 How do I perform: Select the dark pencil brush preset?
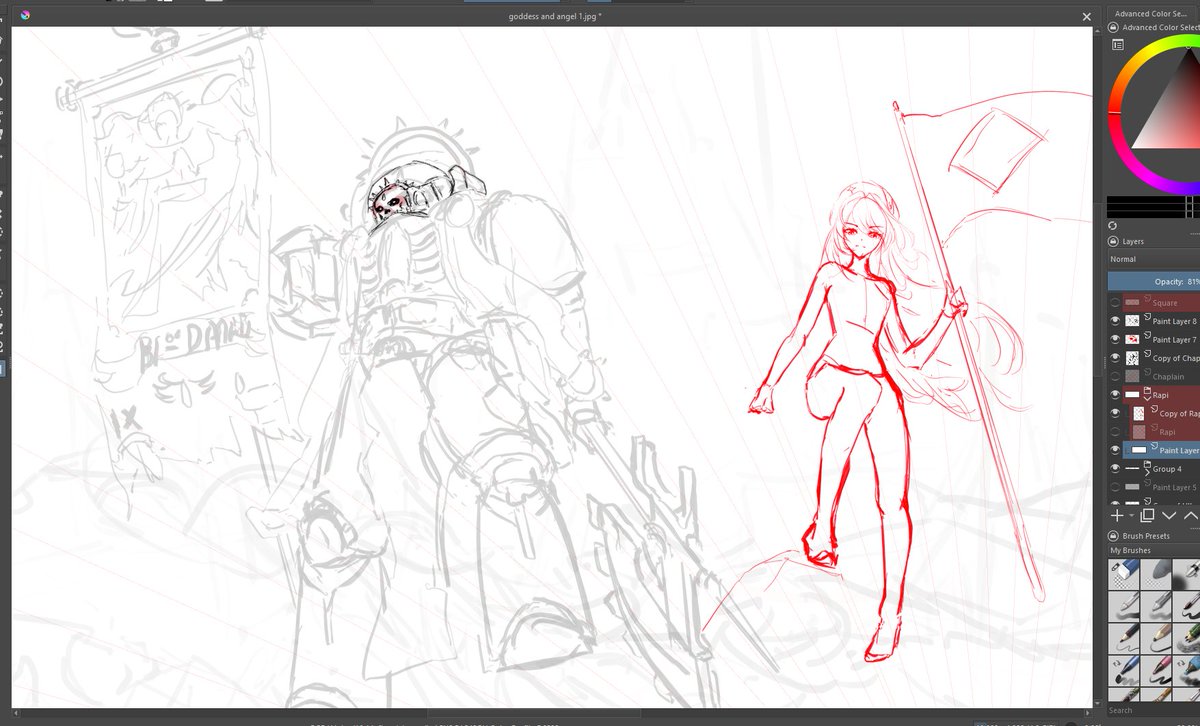(1125, 637)
